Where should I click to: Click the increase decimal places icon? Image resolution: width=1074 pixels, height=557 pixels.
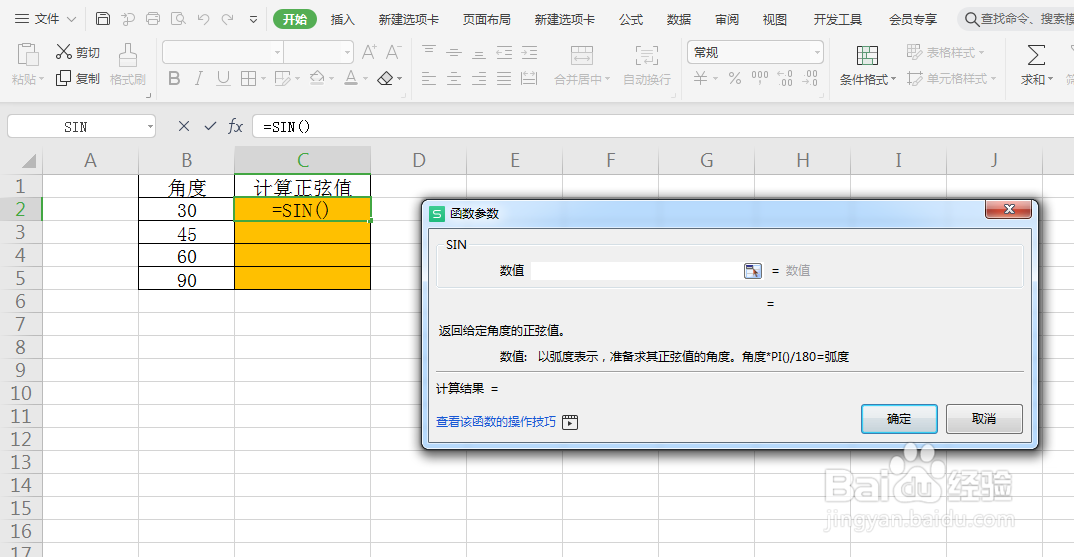[x=785, y=79]
